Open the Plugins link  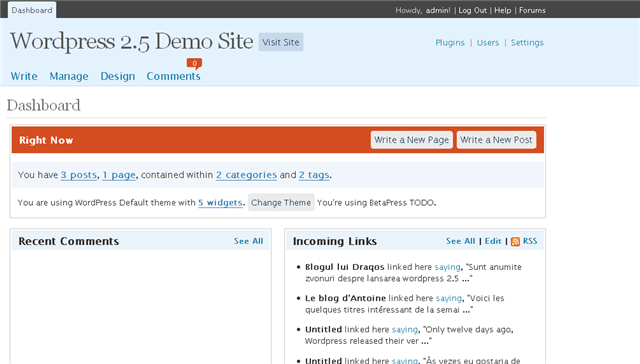click(x=450, y=42)
